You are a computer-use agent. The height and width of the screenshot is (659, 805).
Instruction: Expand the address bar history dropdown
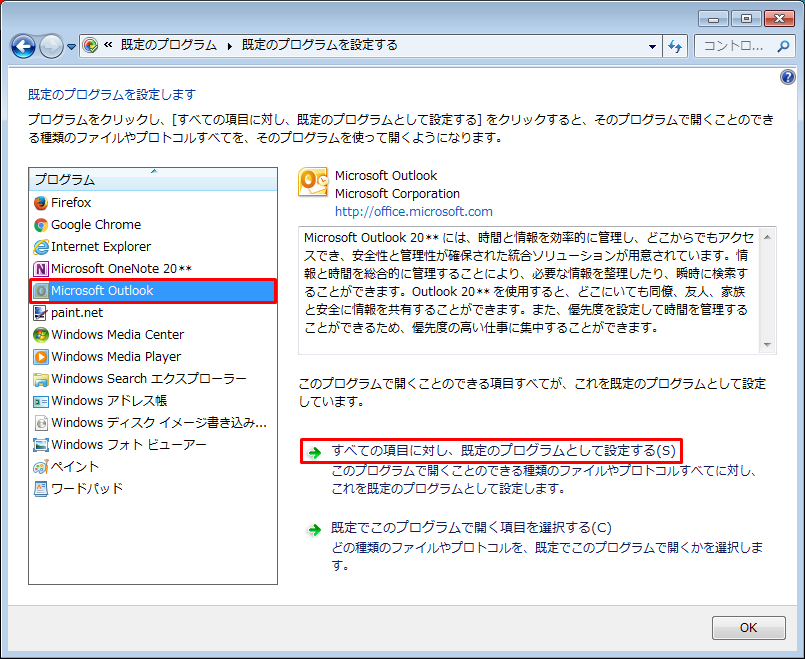click(652, 47)
